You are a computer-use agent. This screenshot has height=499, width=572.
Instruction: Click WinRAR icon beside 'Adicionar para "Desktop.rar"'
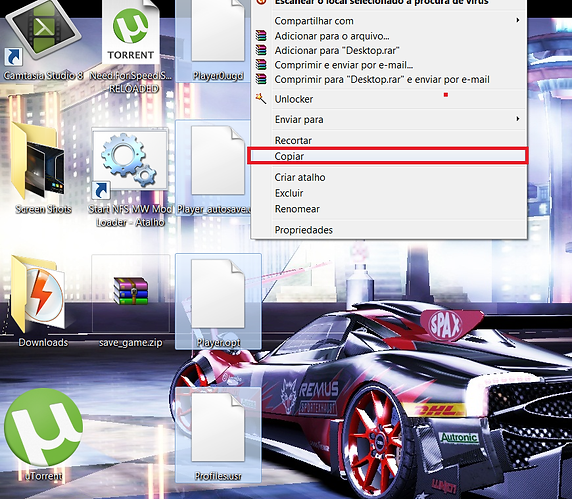tap(261, 50)
